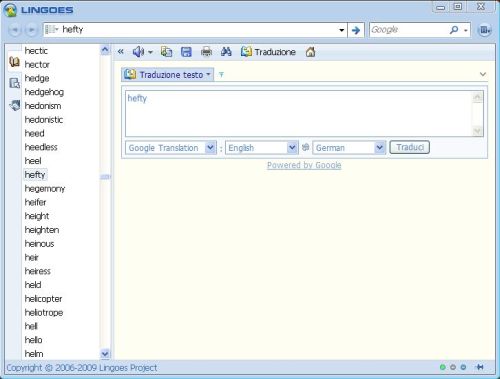The image size is (500, 379).
Task: Select the word heinous
Action: pyautogui.click(x=39, y=244)
